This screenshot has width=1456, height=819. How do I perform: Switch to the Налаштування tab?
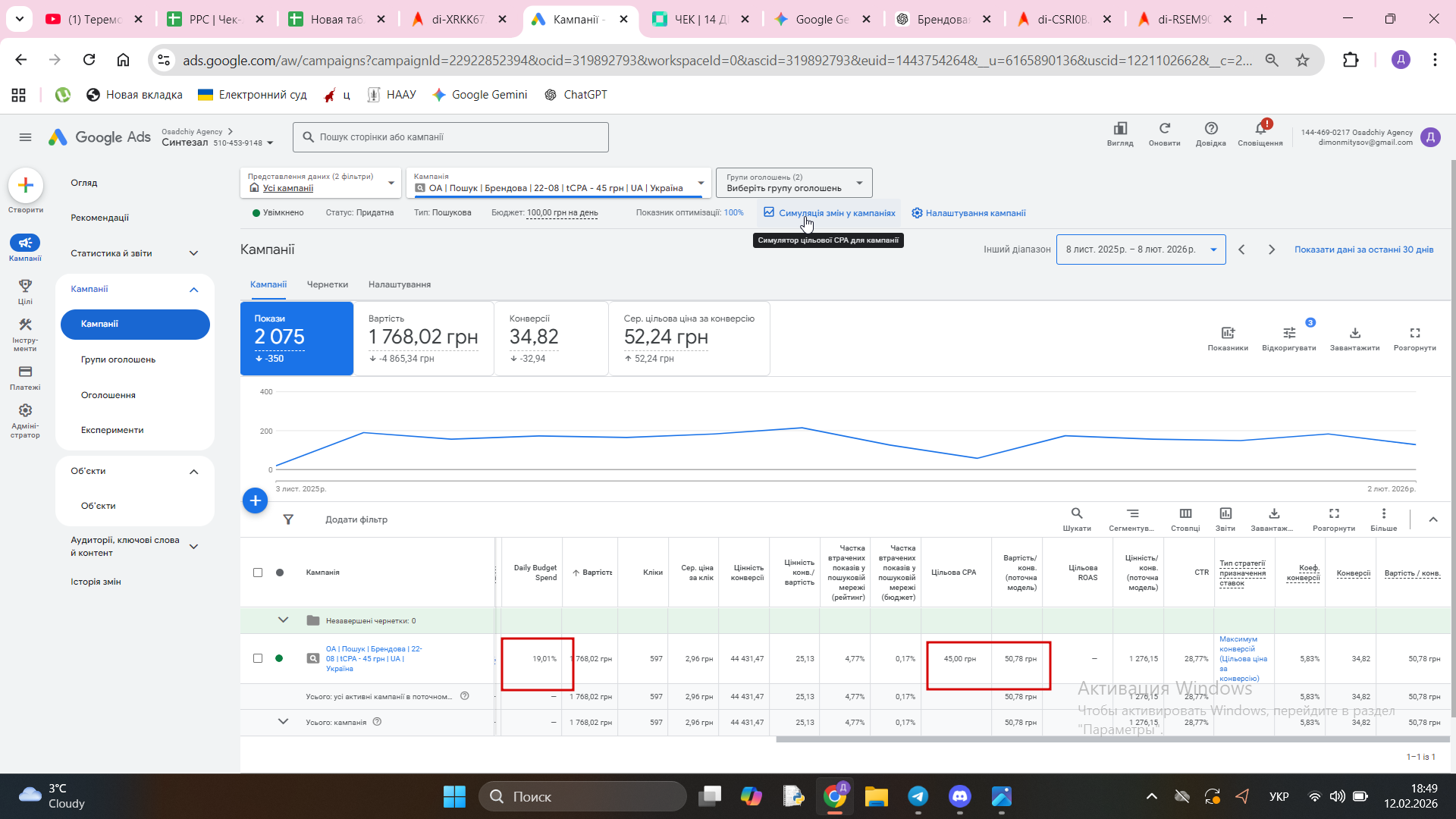tap(399, 284)
